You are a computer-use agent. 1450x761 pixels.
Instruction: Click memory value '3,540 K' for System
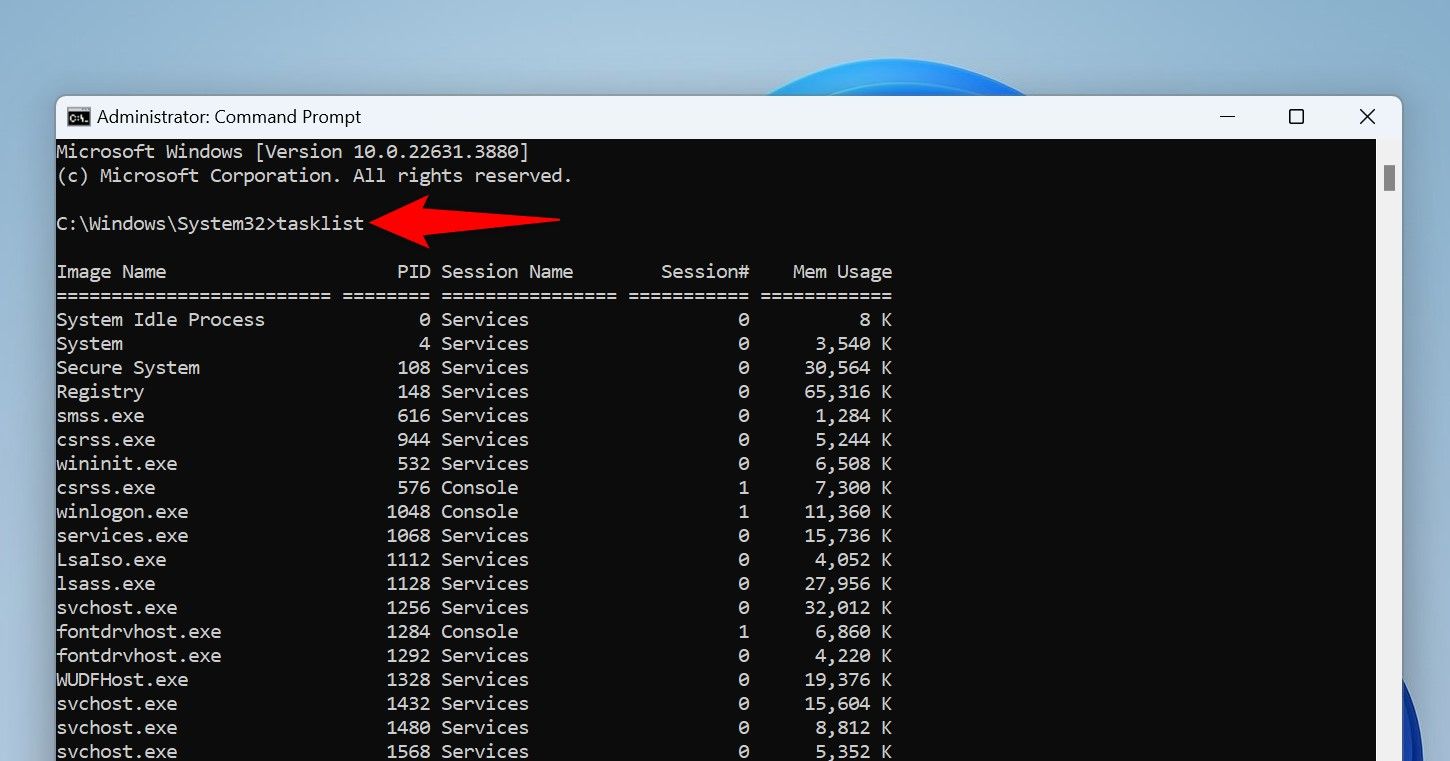pyautogui.click(x=853, y=344)
